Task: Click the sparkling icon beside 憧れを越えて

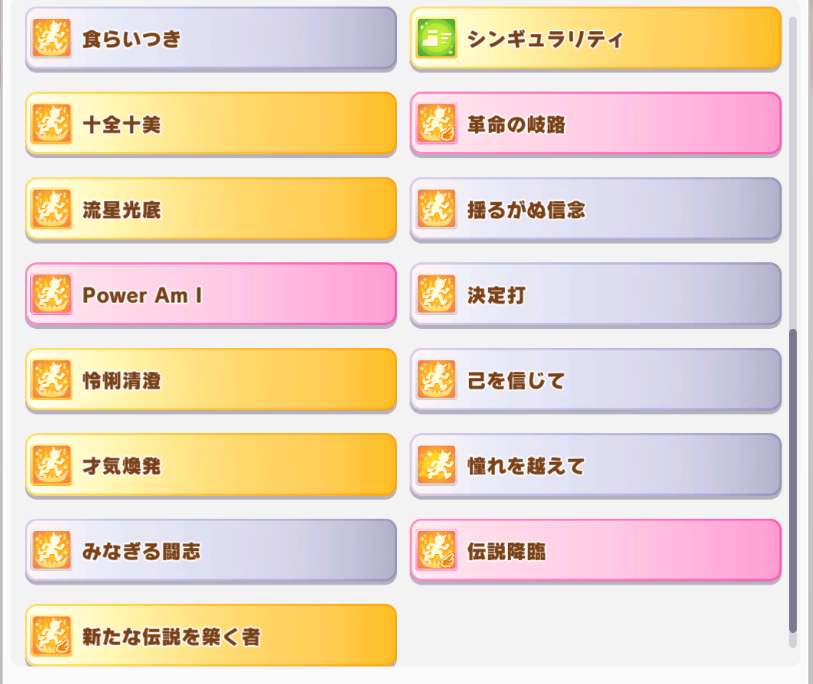Action: click(436, 465)
